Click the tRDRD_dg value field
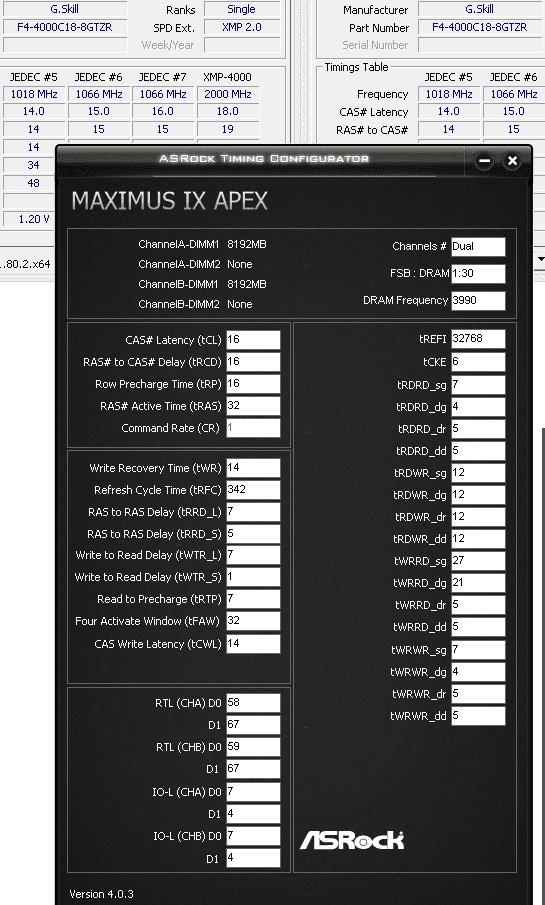 [x=479, y=406]
